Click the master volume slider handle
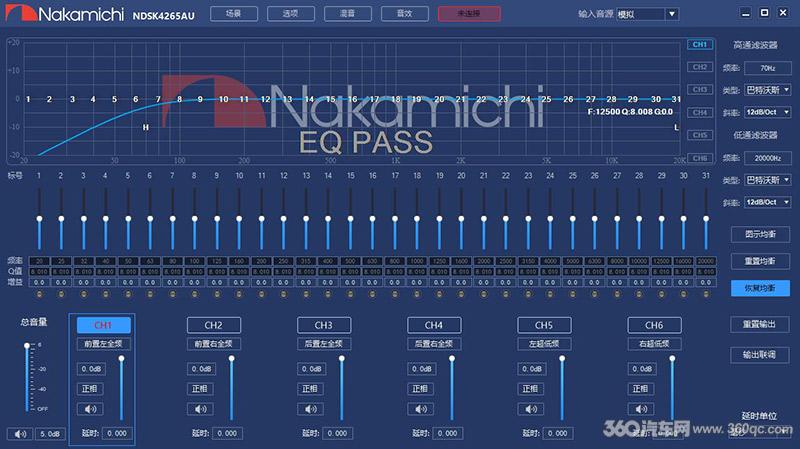The height and width of the screenshot is (449, 800). click(x=27, y=345)
